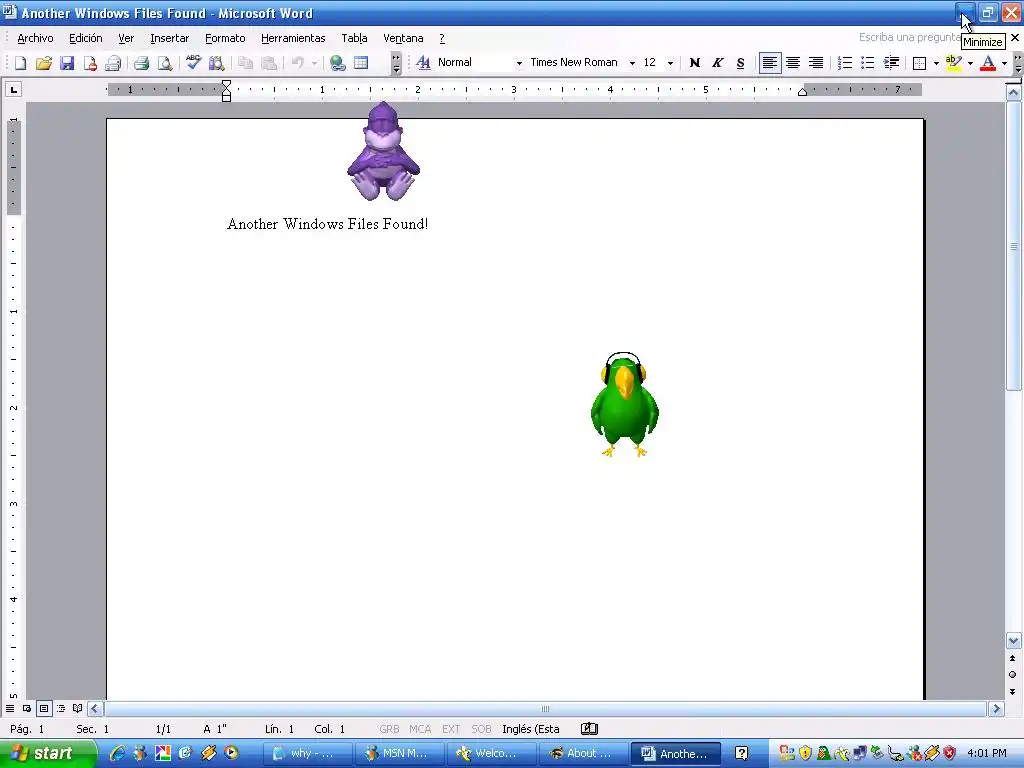Image resolution: width=1024 pixels, height=768 pixels.
Task: Toggle SOB overtype mode in status bar
Action: [x=481, y=729]
